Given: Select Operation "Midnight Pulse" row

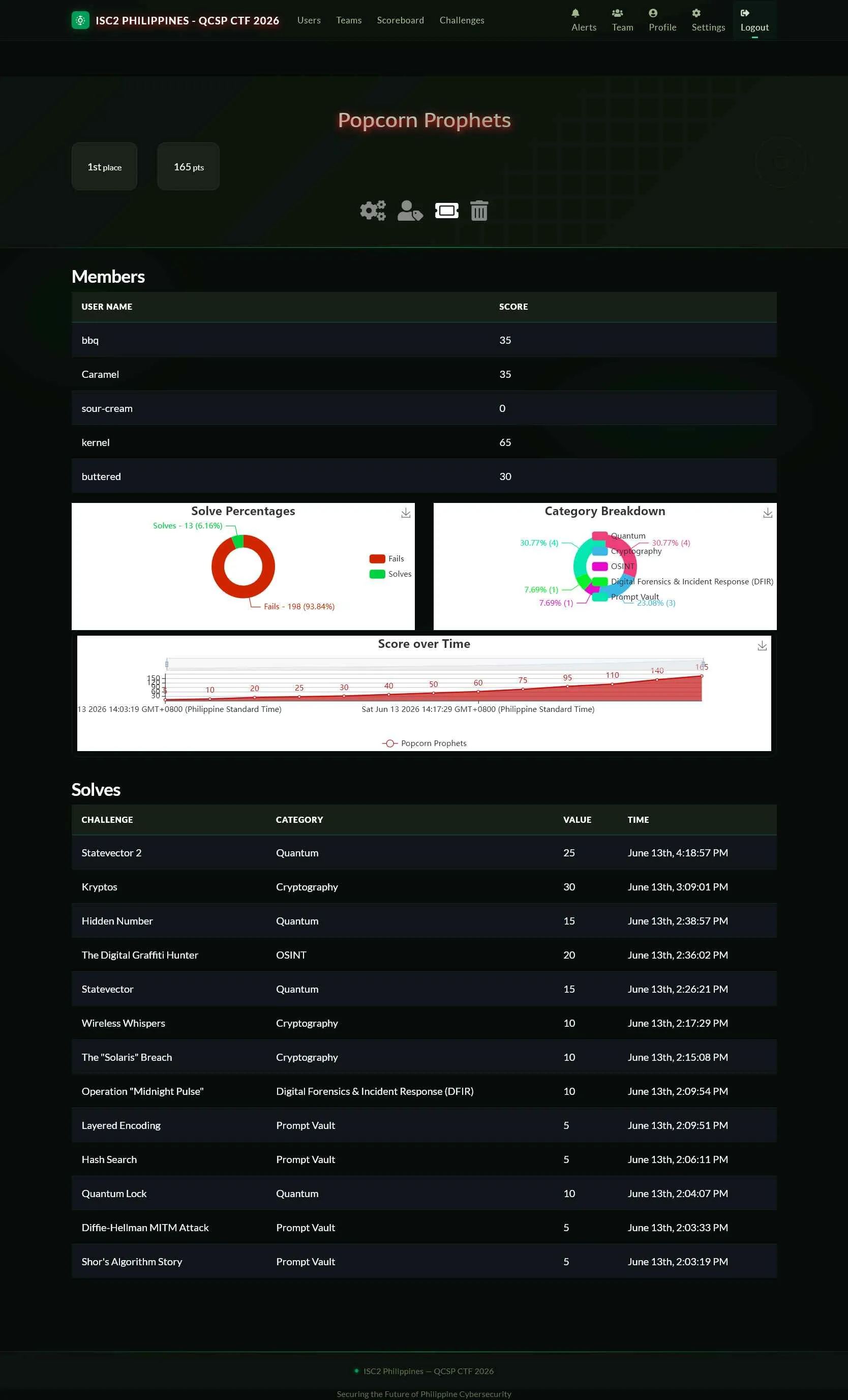Looking at the screenshot, I should coord(423,1091).
